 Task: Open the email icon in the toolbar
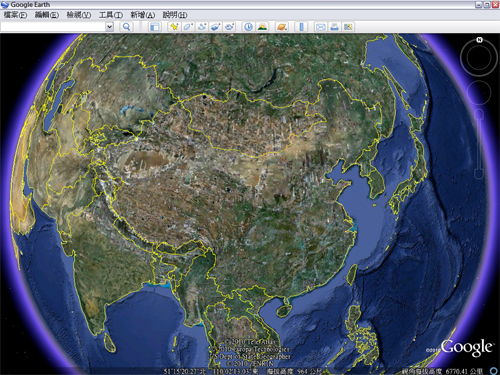[320, 27]
